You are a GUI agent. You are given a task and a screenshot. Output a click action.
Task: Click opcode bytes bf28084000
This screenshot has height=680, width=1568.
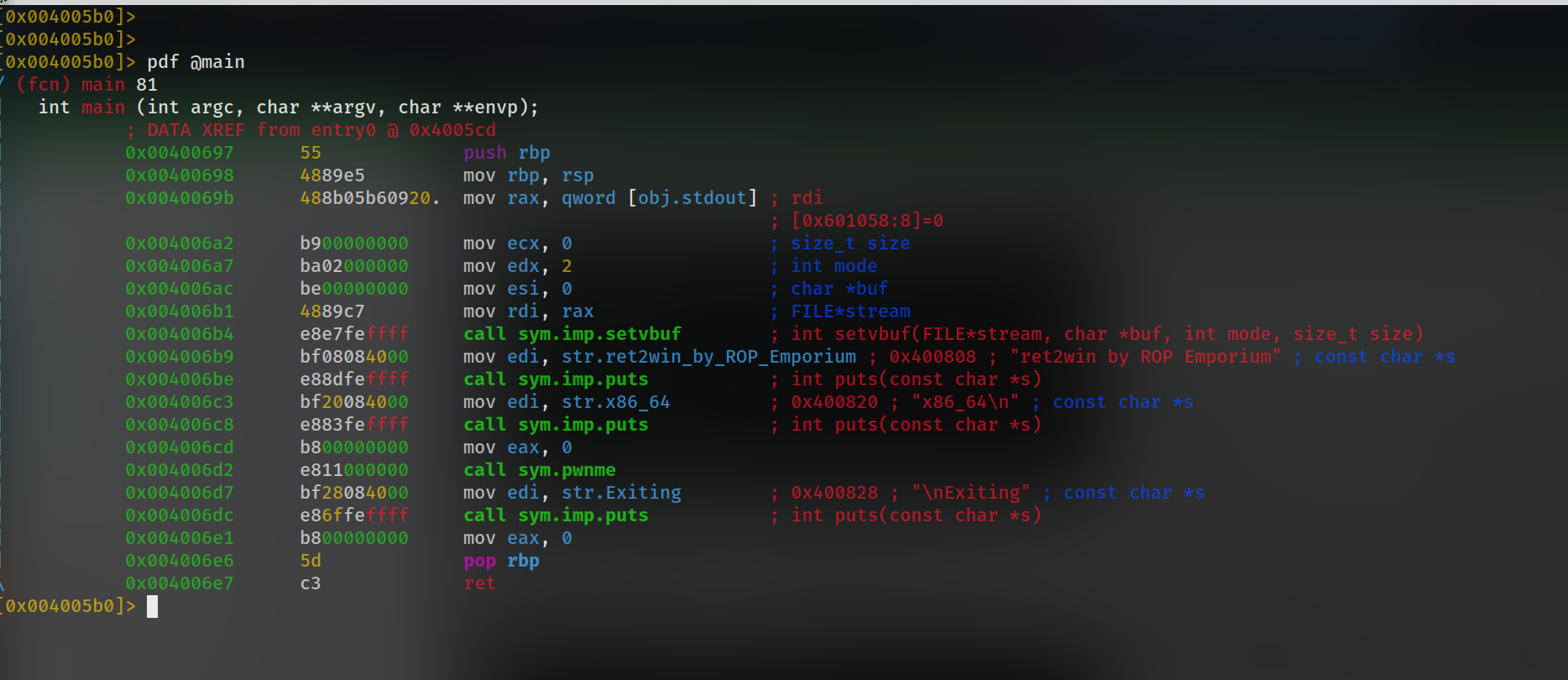(354, 493)
